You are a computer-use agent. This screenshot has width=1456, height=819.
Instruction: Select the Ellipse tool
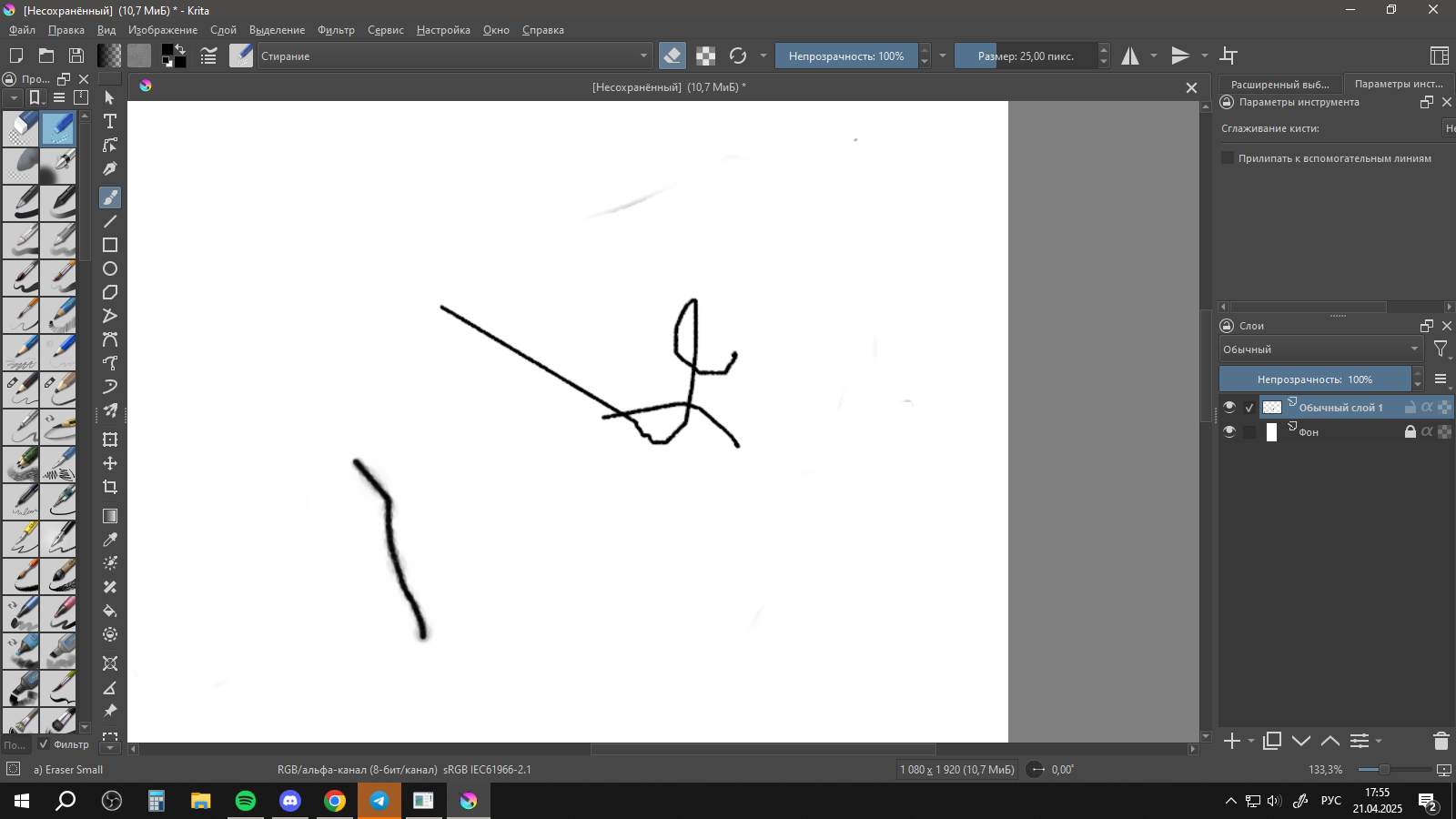(110, 268)
